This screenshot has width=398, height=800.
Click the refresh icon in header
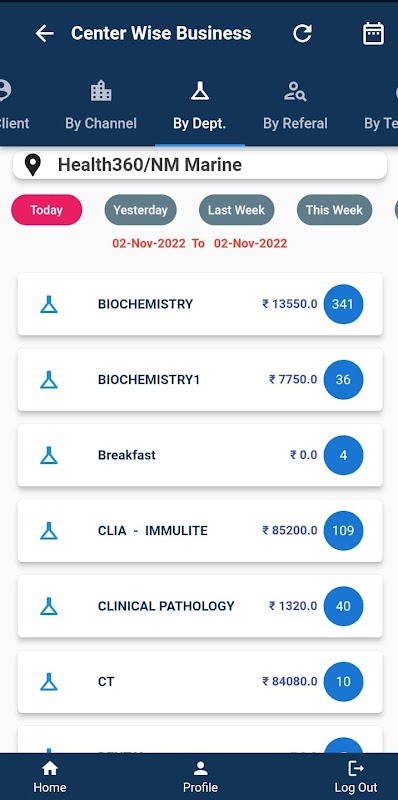[x=302, y=34]
